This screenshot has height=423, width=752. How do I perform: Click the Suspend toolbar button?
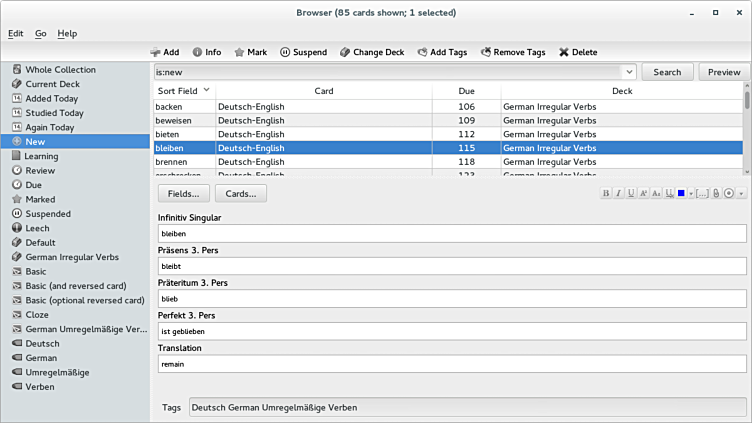(x=303, y=52)
